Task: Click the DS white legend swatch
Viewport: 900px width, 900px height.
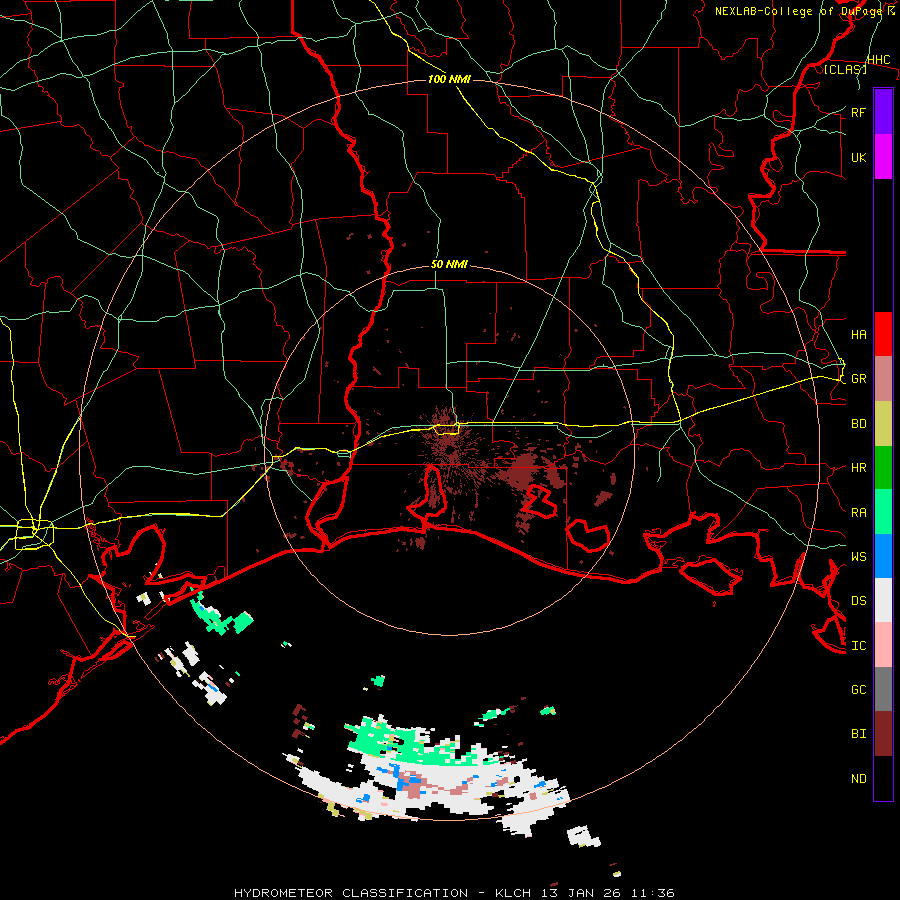Action: 883,600
